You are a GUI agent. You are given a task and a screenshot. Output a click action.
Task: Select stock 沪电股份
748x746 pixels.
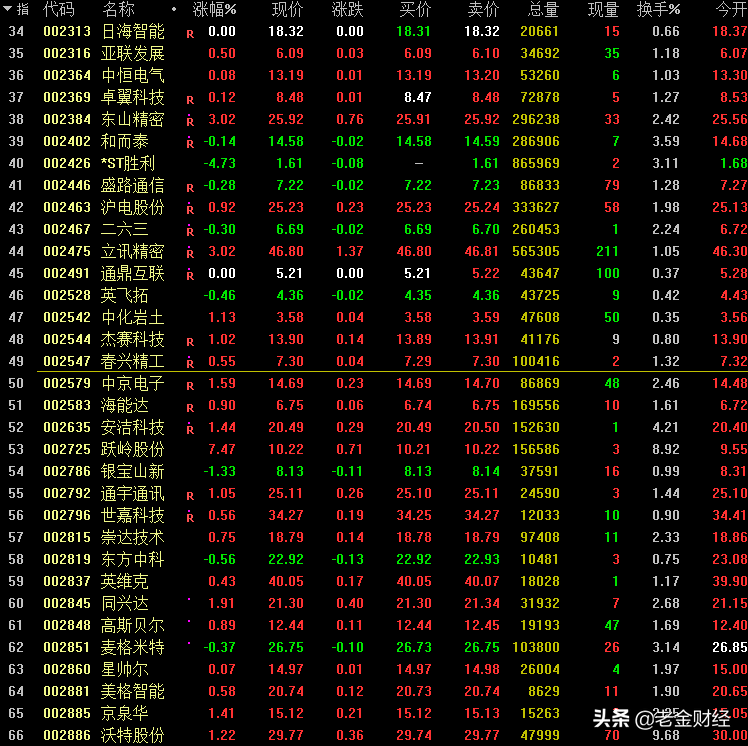tap(133, 207)
